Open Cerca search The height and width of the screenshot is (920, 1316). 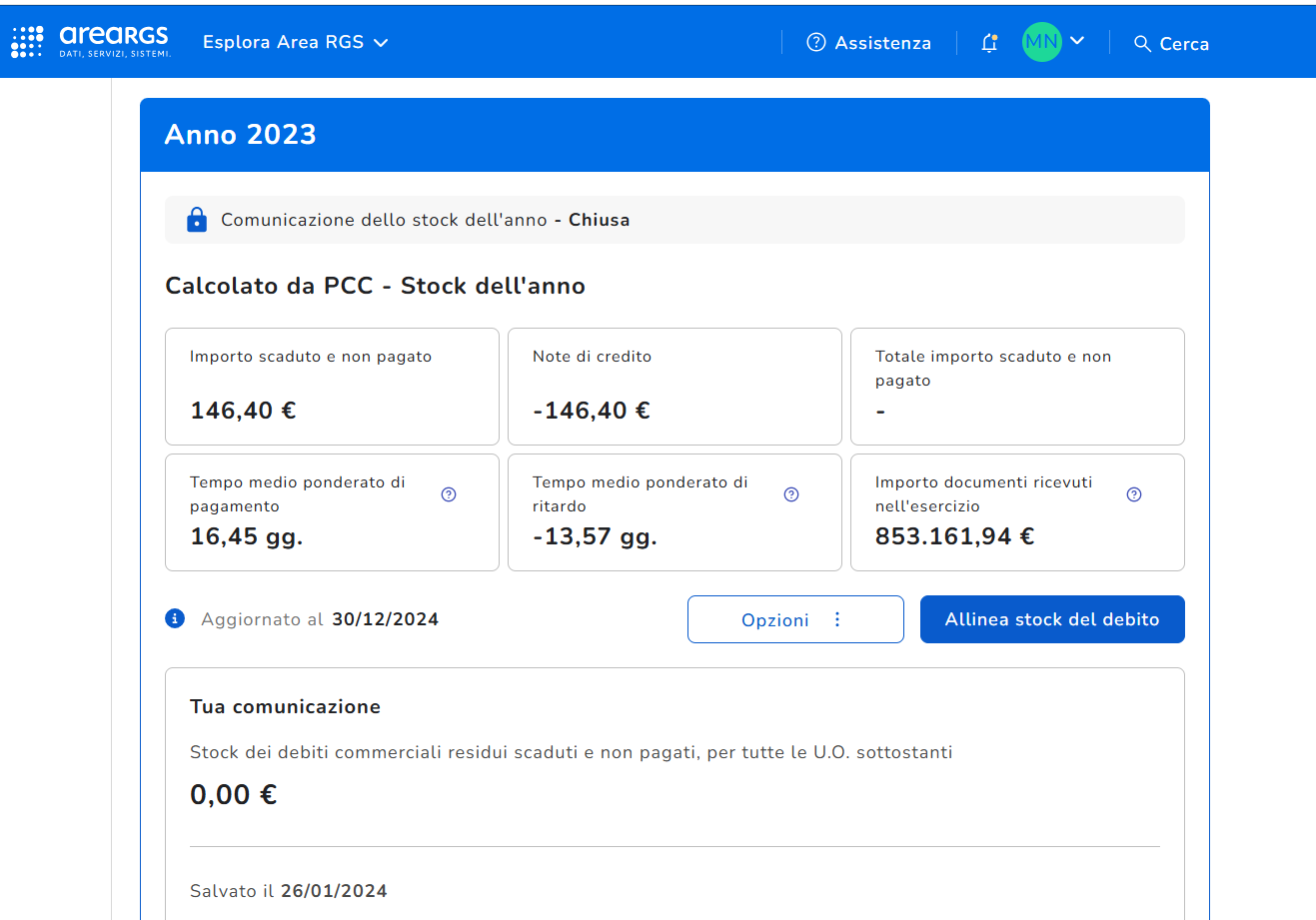click(x=1171, y=43)
